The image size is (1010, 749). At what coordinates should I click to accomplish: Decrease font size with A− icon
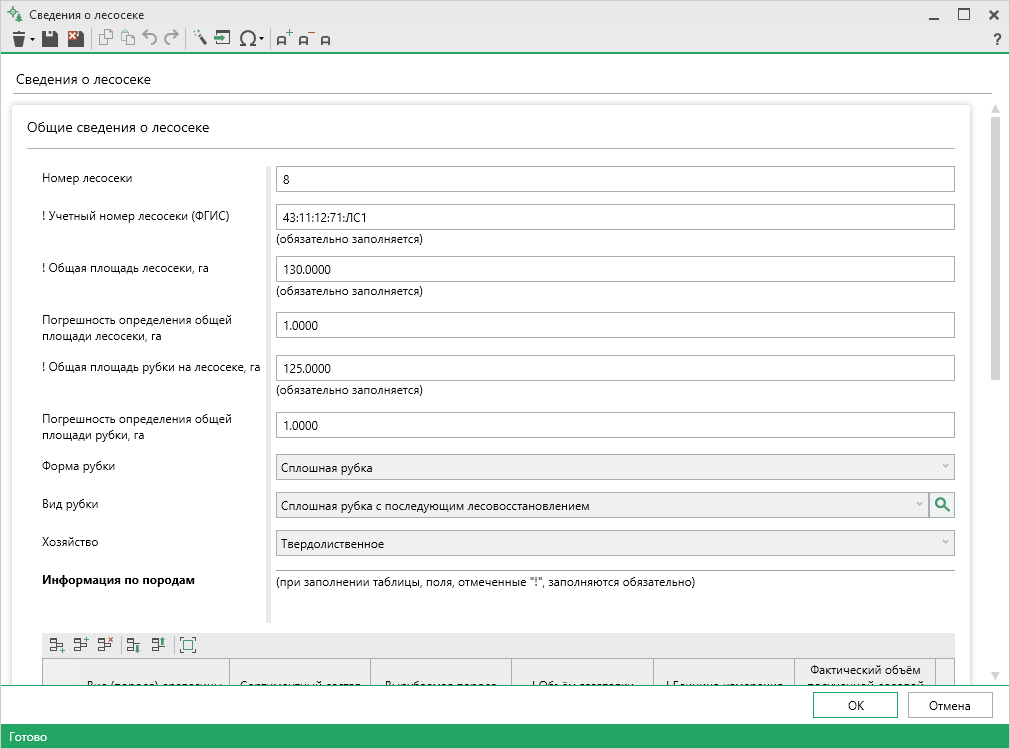point(306,39)
